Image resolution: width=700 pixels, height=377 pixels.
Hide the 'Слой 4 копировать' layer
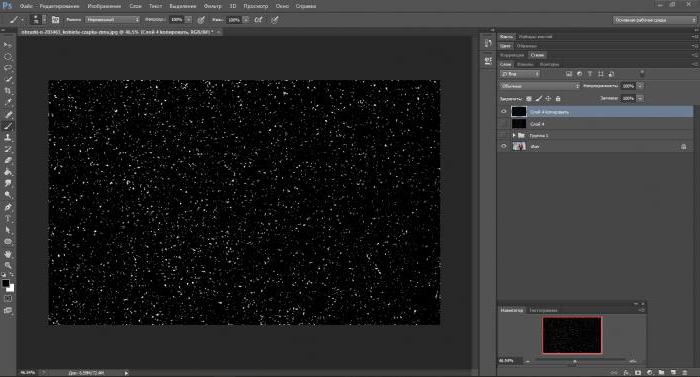[504, 112]
